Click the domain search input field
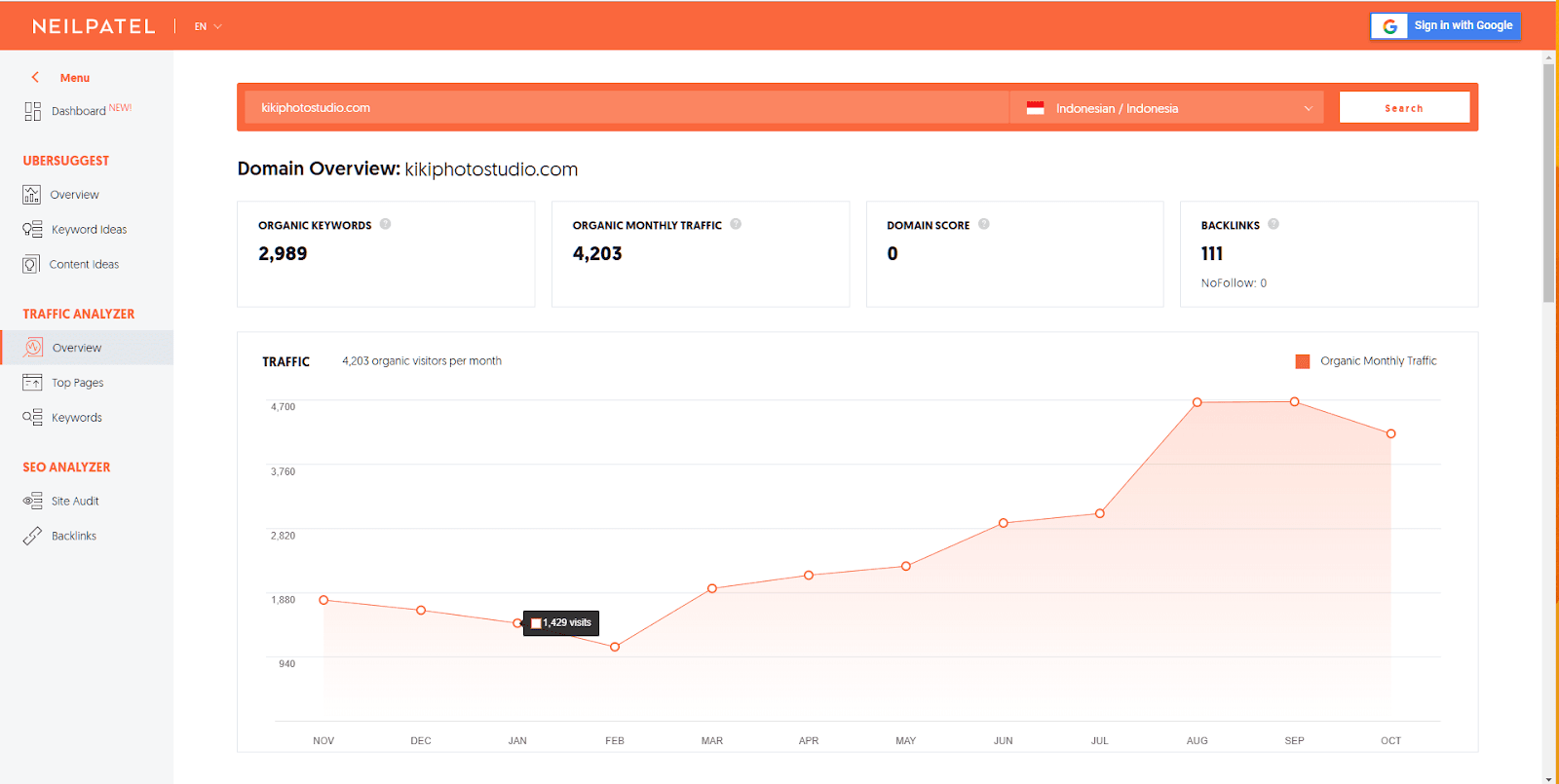 [x=624, y=108]
